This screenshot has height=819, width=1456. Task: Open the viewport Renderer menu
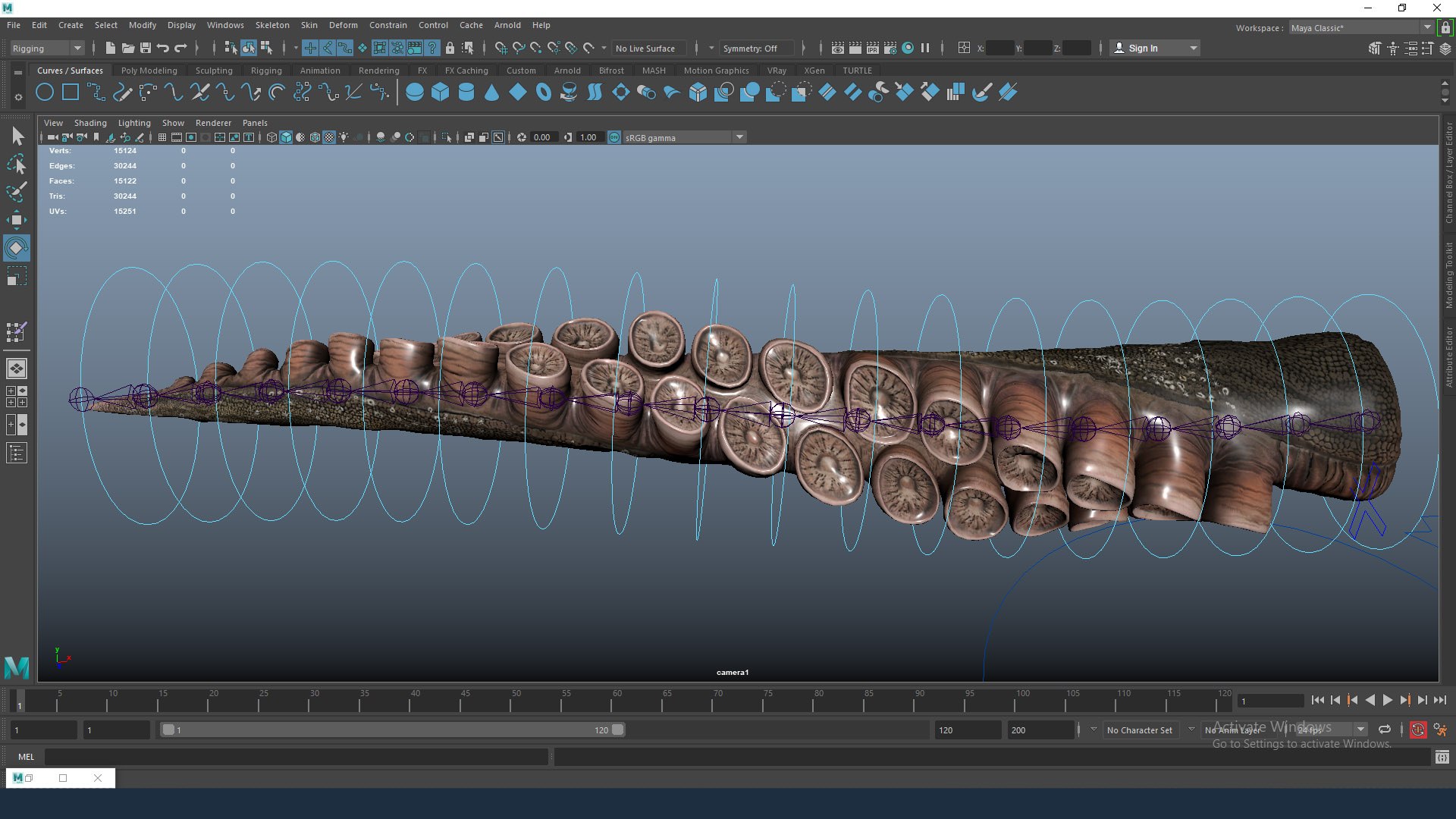pos(213,123)
